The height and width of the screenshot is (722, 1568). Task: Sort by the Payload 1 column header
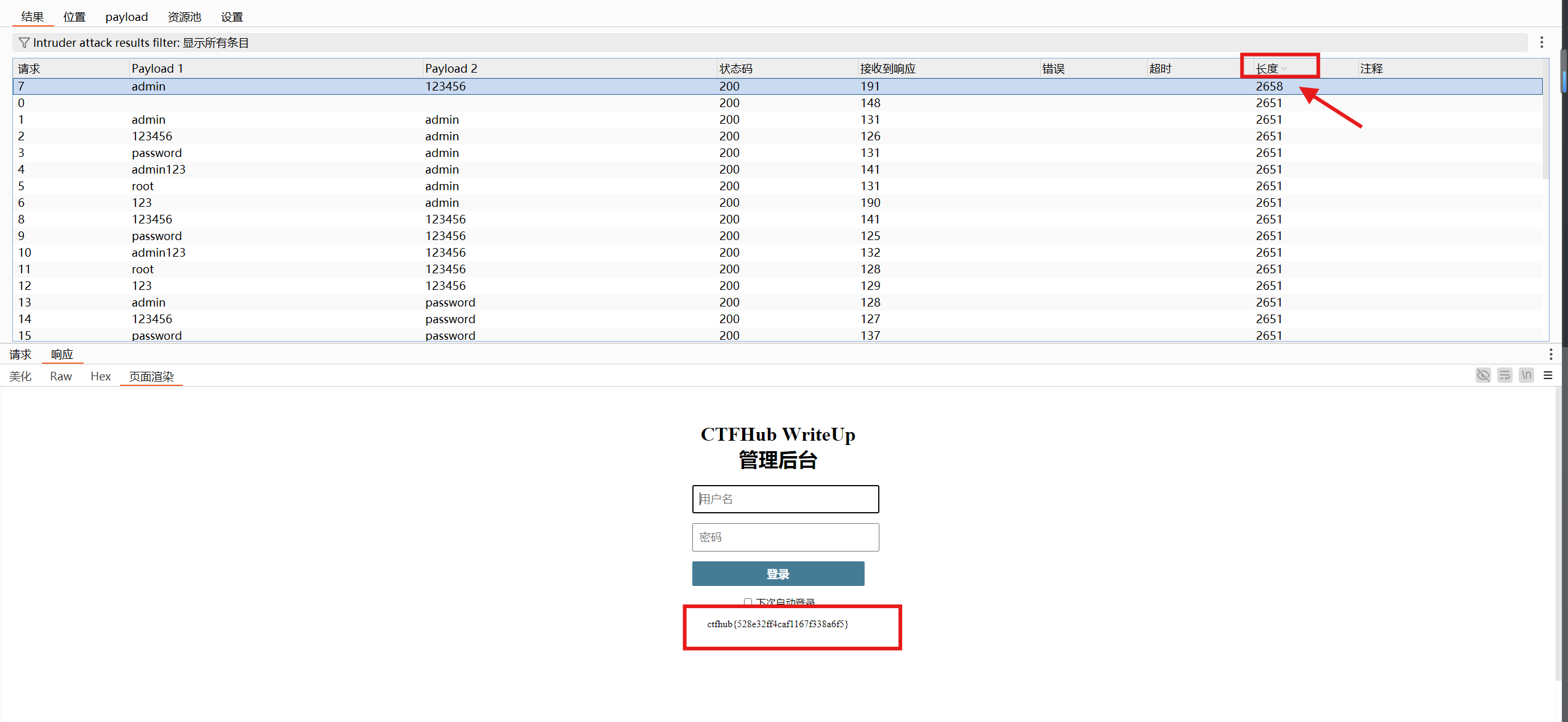click(x=158, y=68)
